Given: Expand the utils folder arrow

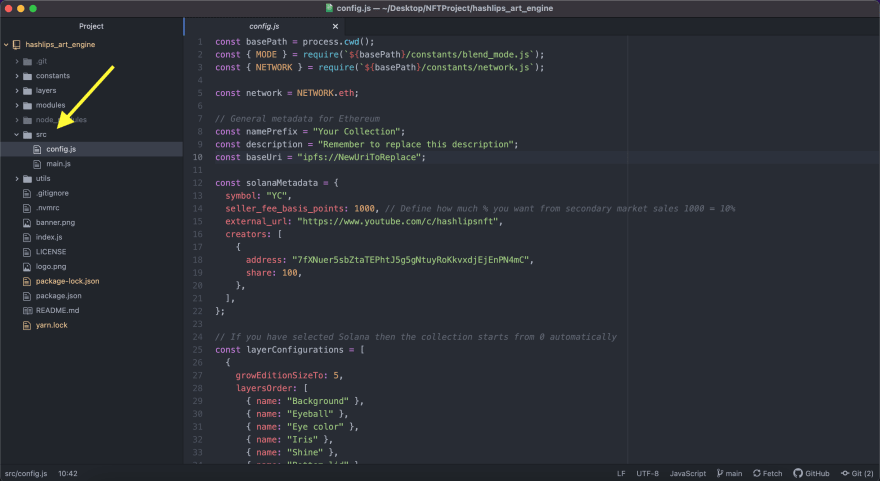Looking at the screenshot, I should click(x=16, y=178).
